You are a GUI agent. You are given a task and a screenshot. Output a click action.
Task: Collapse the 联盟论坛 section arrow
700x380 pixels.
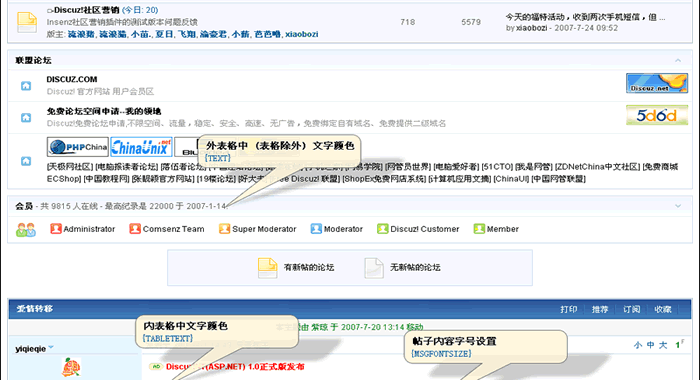(678, 60)
